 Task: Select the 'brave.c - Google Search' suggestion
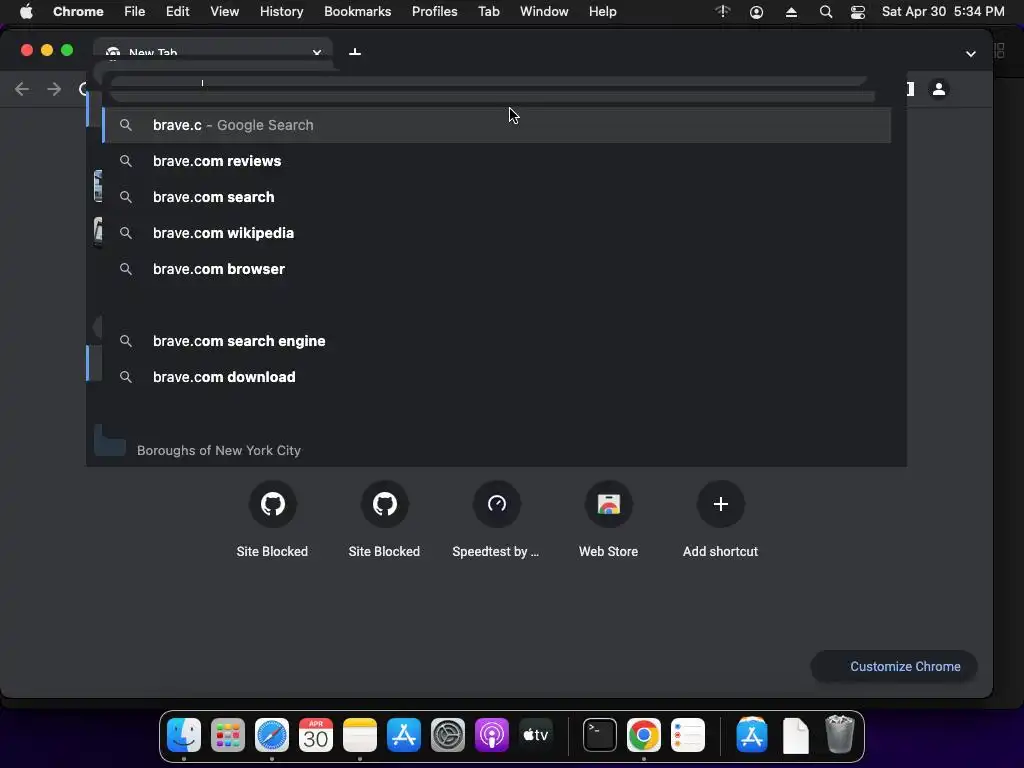pos(497,125)
